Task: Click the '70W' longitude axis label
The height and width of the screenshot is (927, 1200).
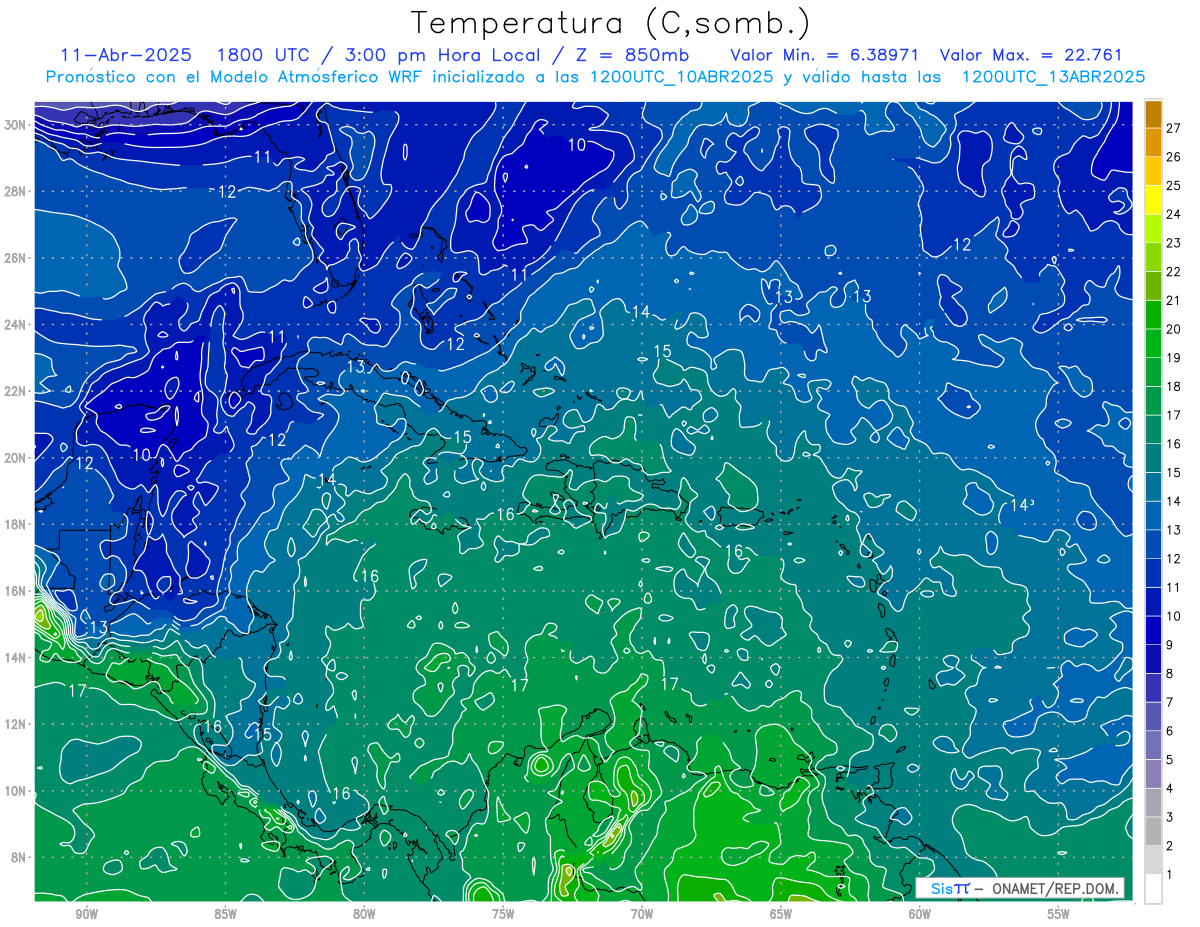Action: tap(642, 914)
